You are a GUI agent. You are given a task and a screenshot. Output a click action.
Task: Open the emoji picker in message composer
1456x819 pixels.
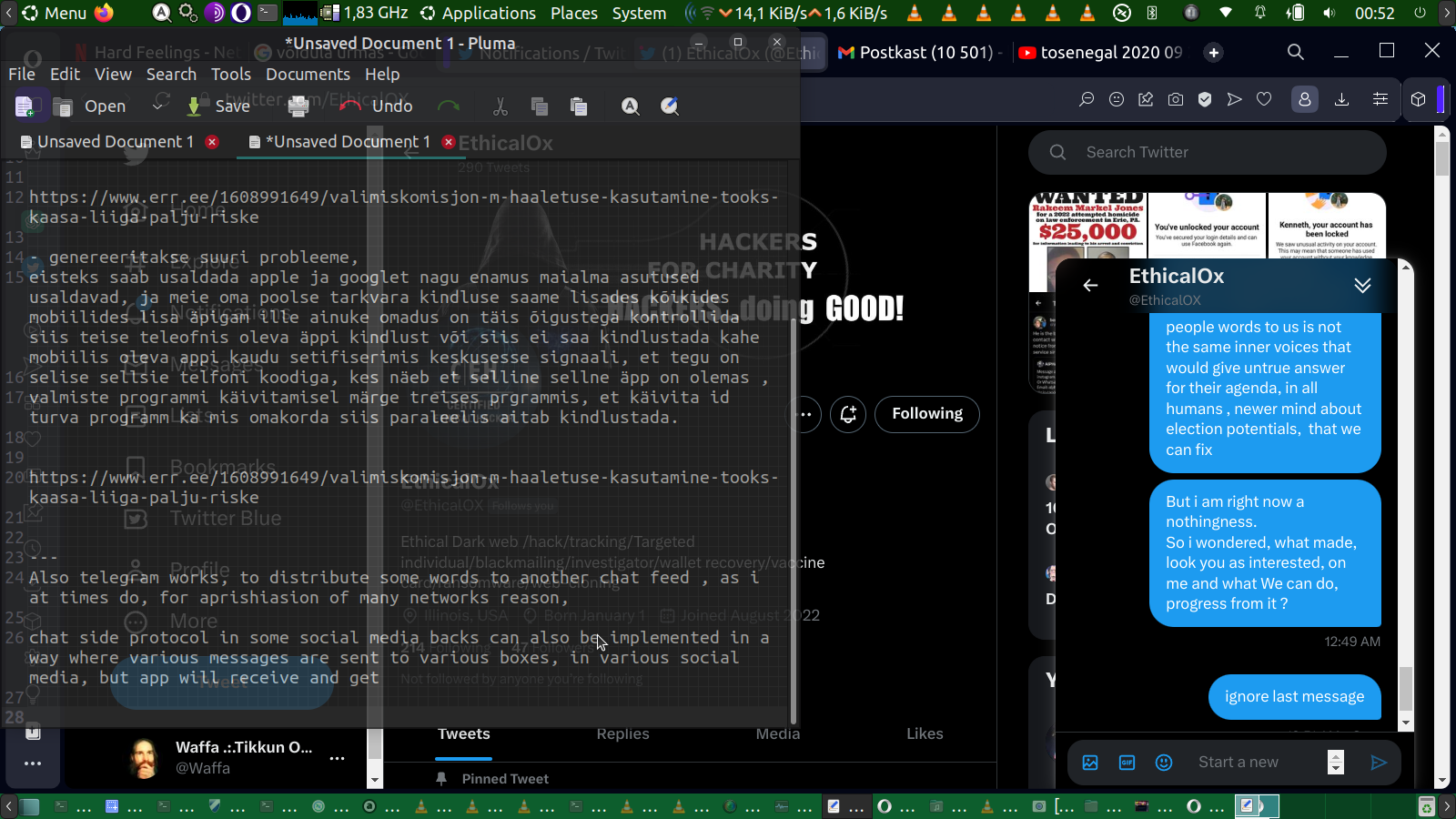pos(1164,763)
